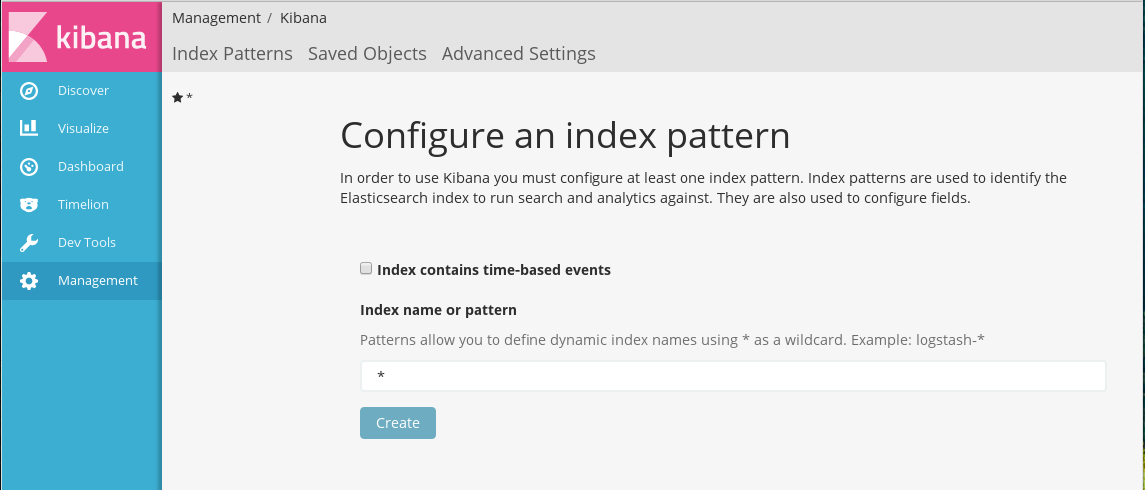The width and height of the screenshot is (1145, 490).
Task: Enable Index contains time-based events
Action: (366, 269)
